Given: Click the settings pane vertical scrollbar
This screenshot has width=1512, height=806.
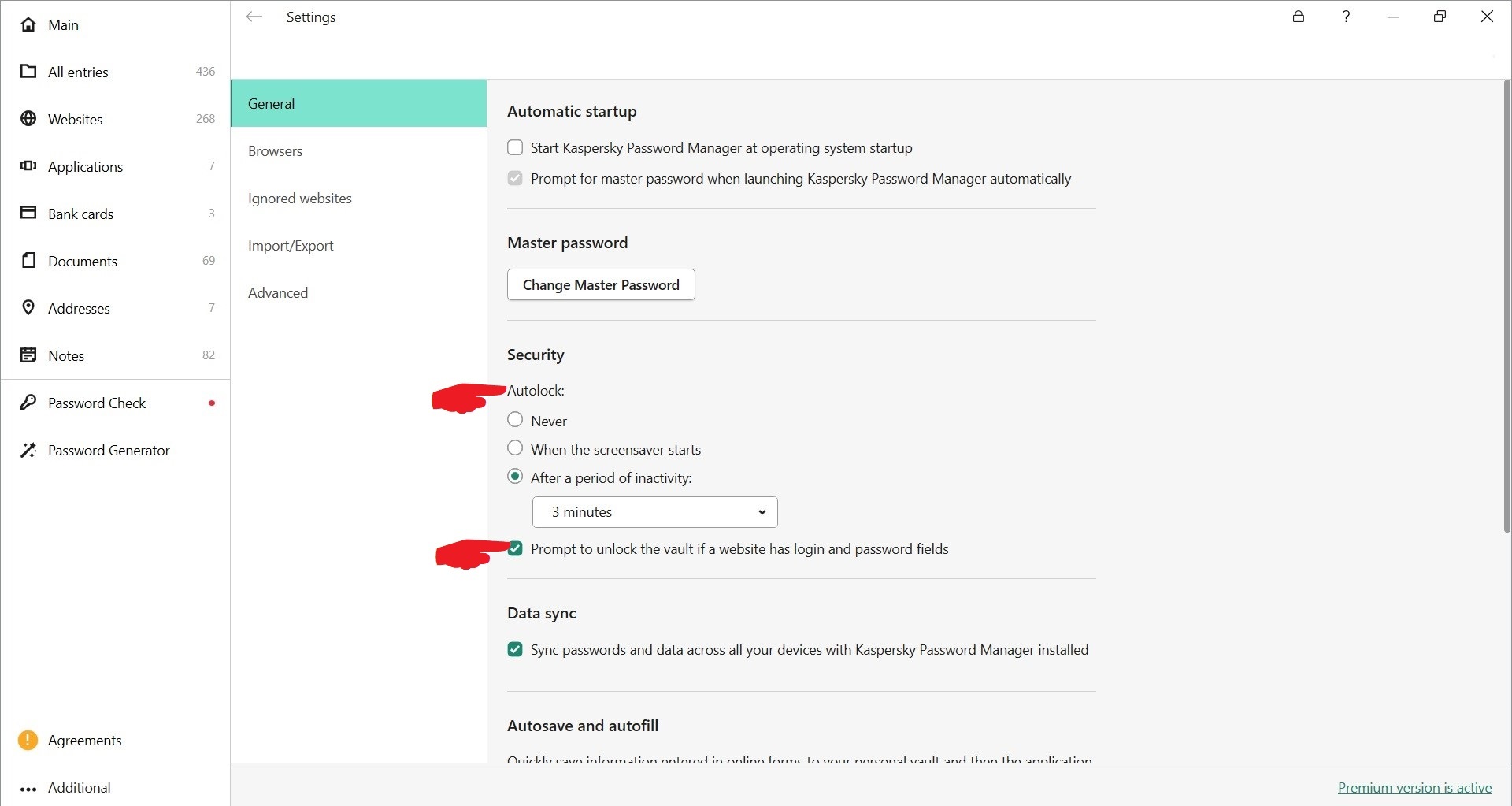Looking at the screenshot, I should click(1506, 307).
